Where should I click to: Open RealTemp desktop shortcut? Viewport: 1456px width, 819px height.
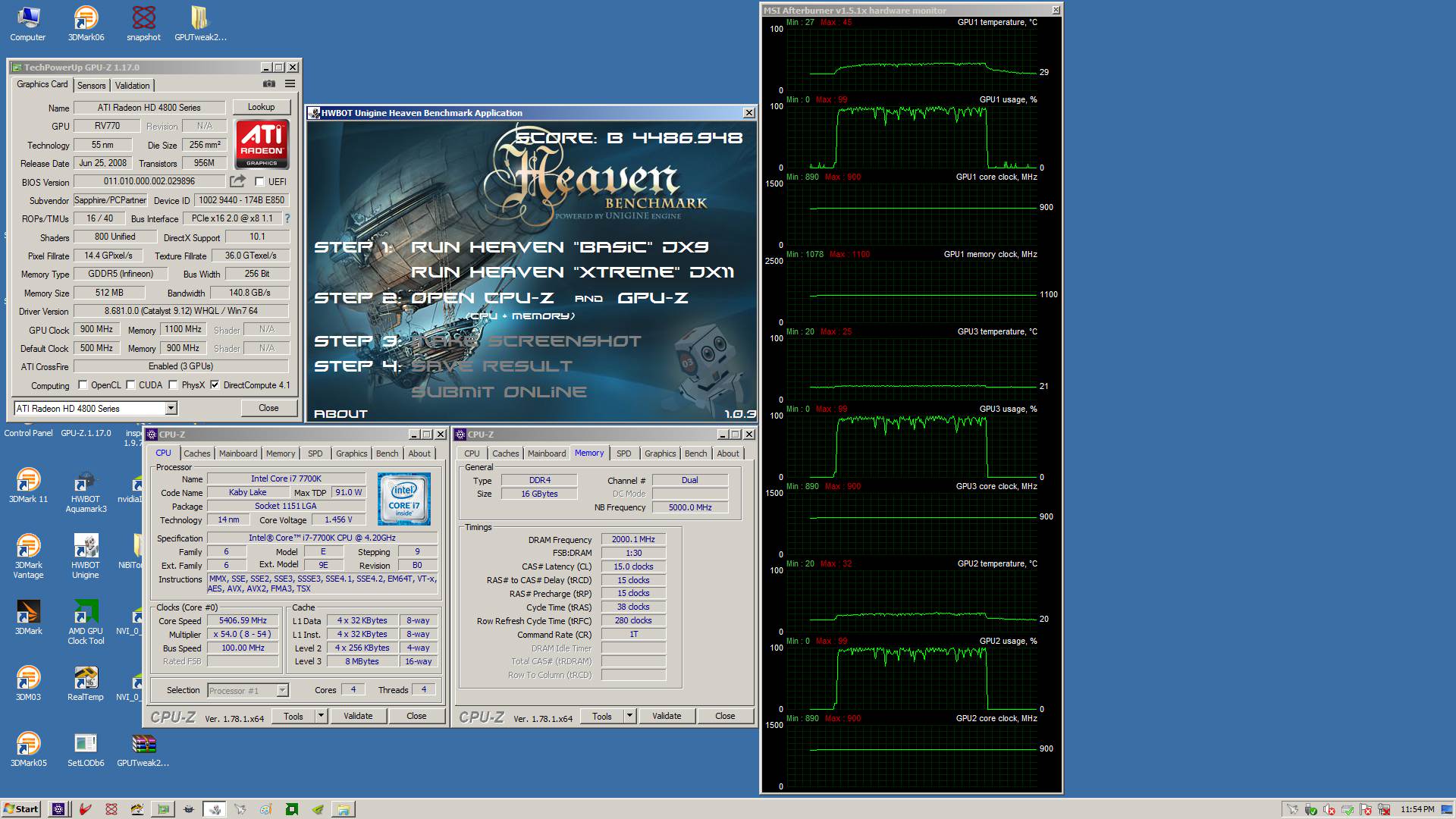tap(86, 683)
